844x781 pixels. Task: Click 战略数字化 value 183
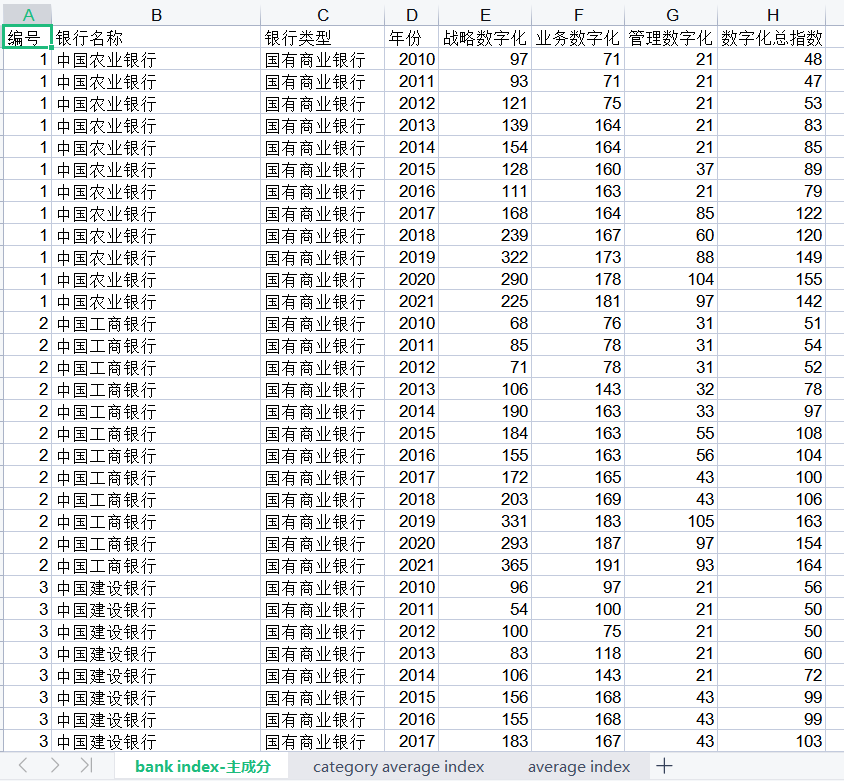[x=485, y=742]
